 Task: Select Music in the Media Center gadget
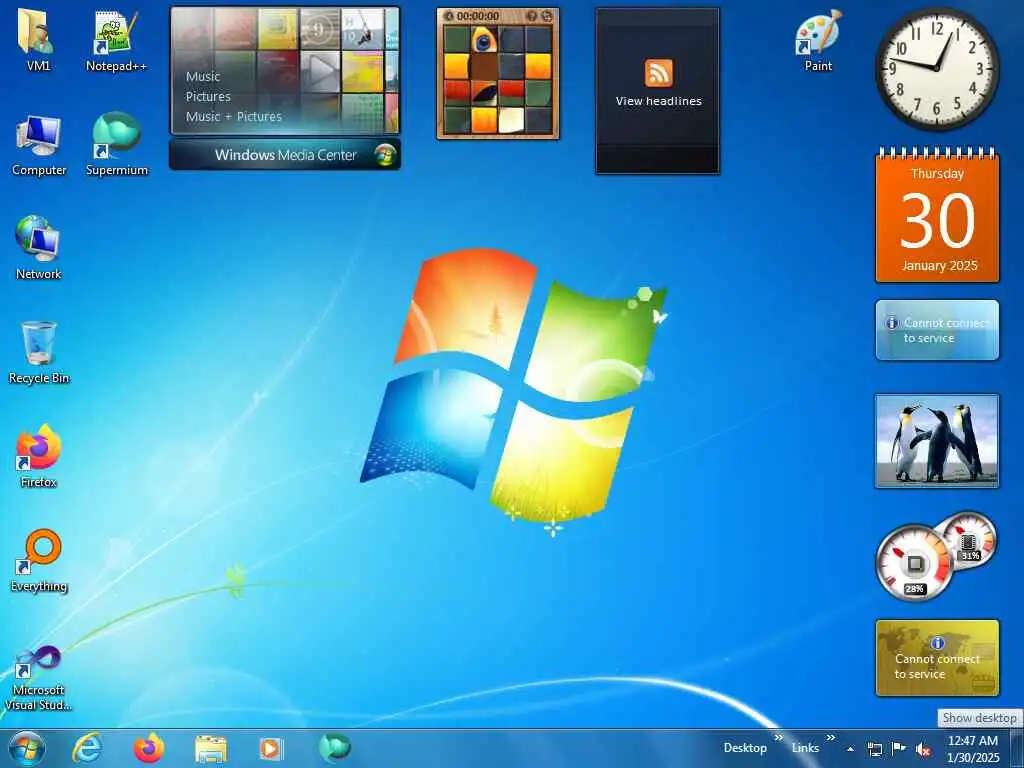coord(202,76)
